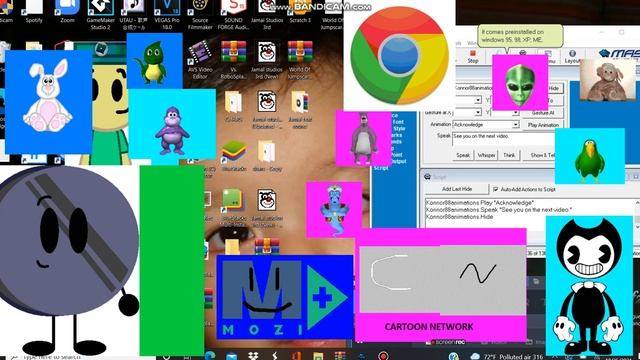Viewport: 640px width, 360px height.
Task: Select Jamal Studios 3rd icon in top row
Action: [267, 14]
